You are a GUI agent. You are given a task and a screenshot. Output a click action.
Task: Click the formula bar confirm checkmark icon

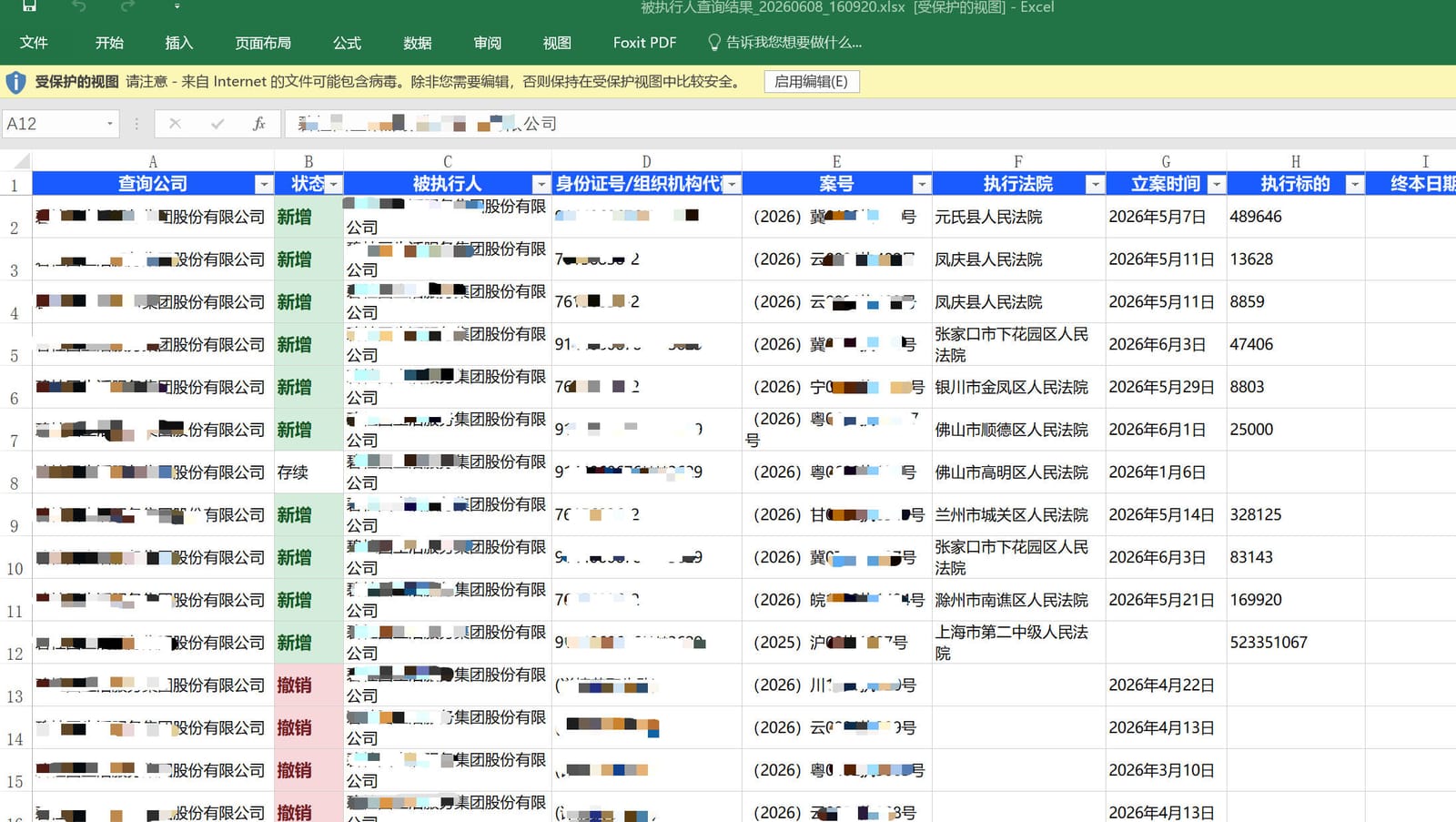click(x=217, y=124)
